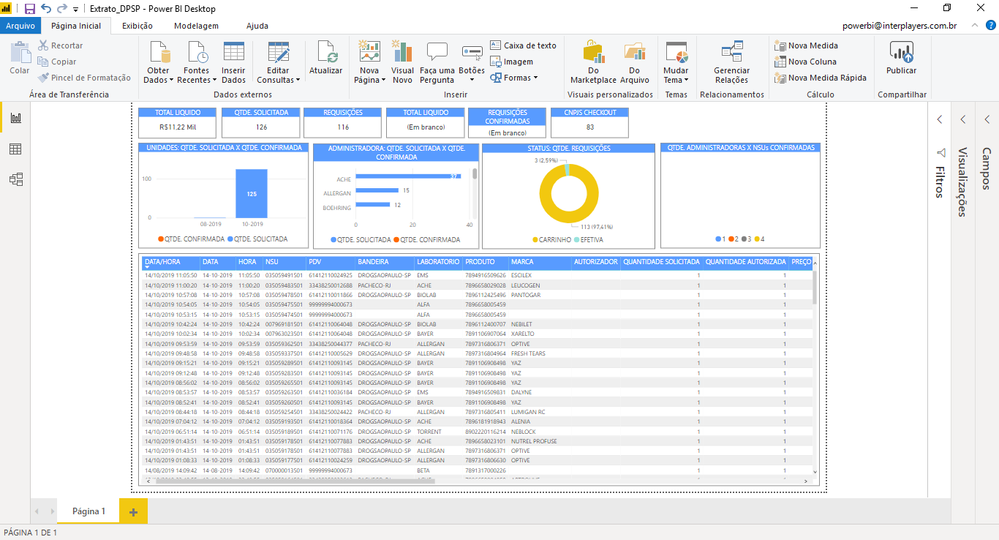This screenshot has height=540, width=999.
Task: Switch to the Data table view icon
Action: 16,149
